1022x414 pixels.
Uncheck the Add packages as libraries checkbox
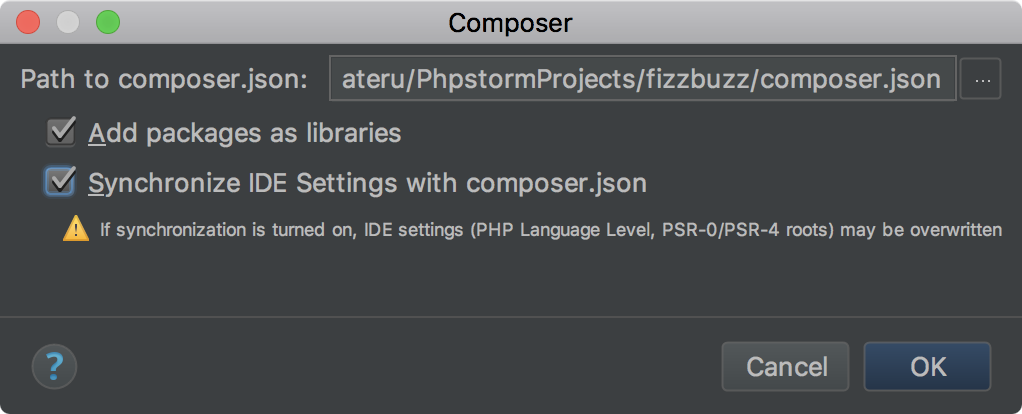coord(62,131)
